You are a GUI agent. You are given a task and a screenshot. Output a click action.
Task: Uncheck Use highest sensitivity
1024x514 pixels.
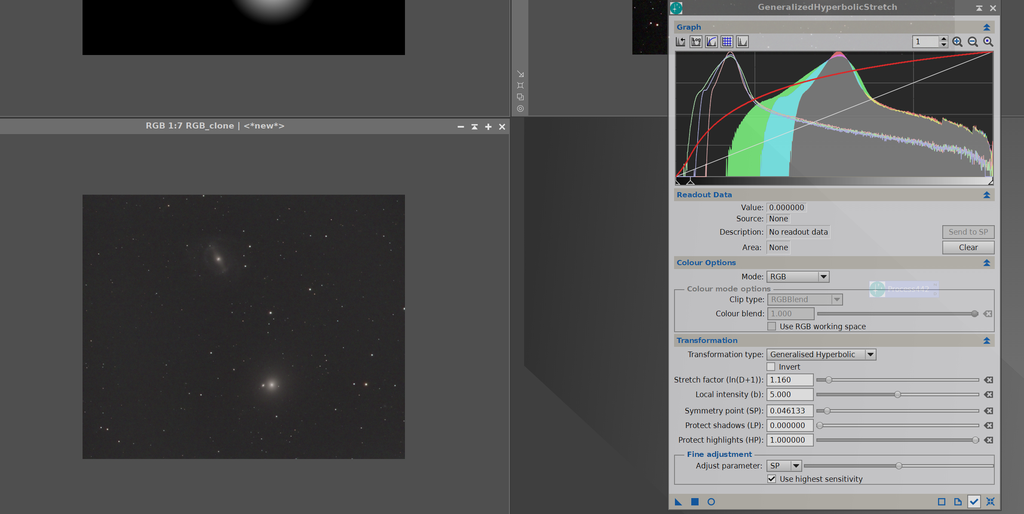[772, 479]
